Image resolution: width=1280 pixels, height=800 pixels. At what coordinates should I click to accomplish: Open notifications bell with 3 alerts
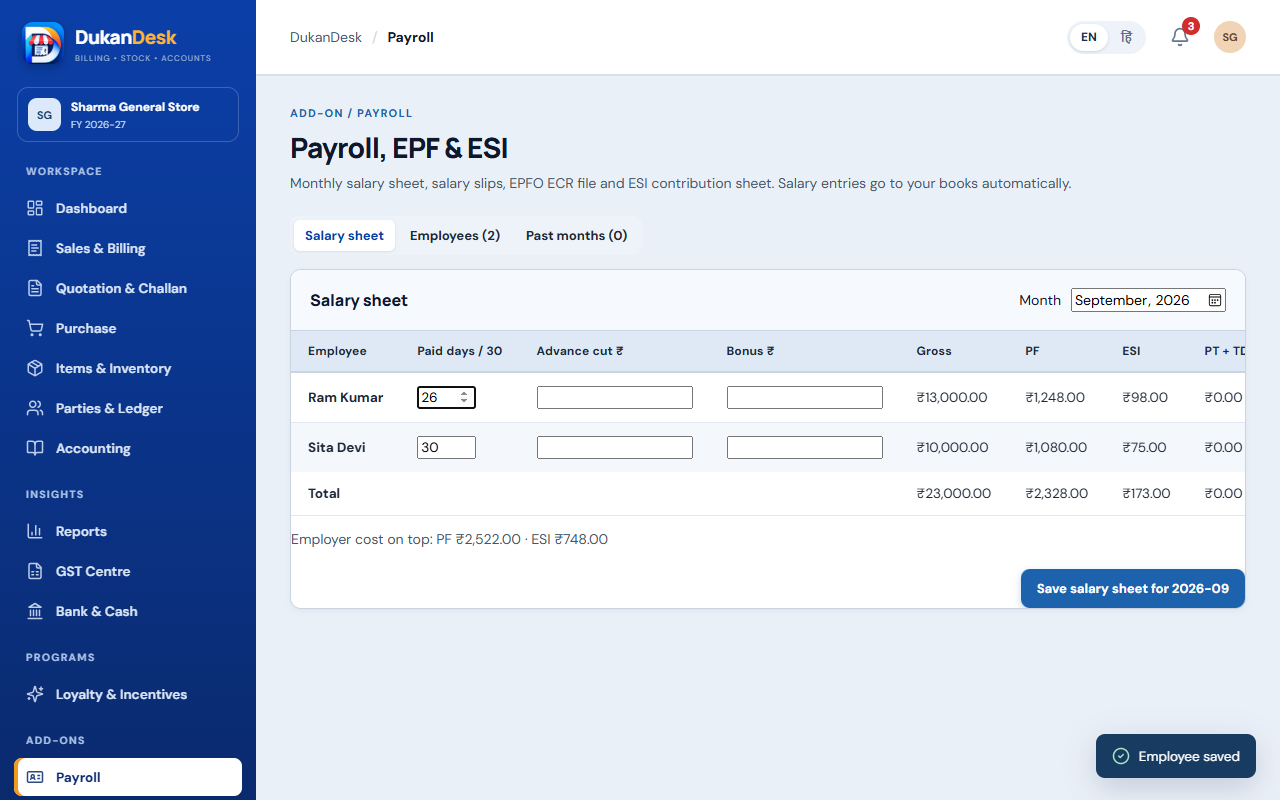click(1180, 37)
